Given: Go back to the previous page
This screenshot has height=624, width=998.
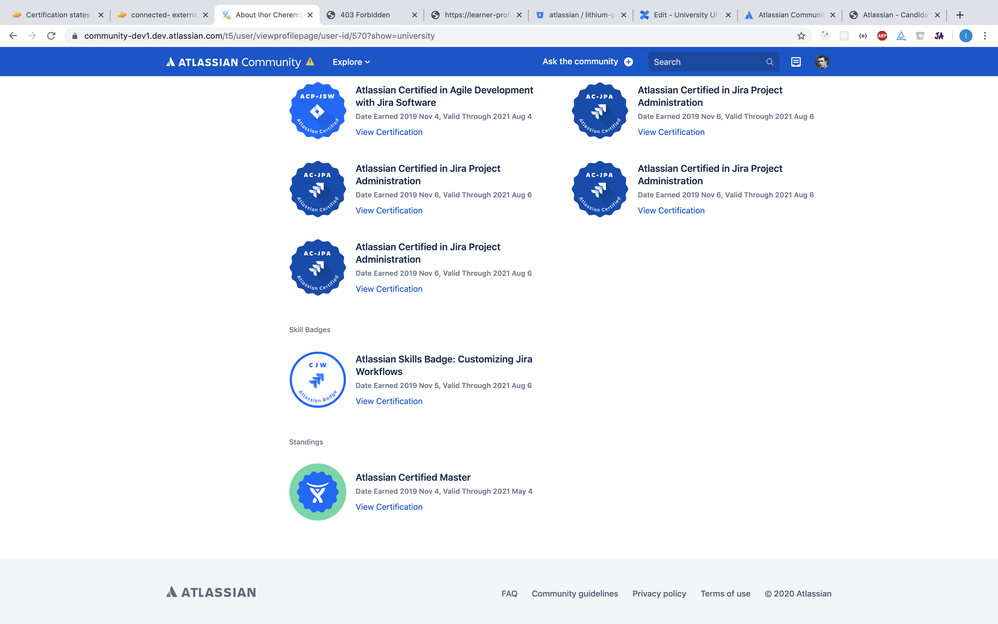Looking at the screenshot, I should pos(13,36).
